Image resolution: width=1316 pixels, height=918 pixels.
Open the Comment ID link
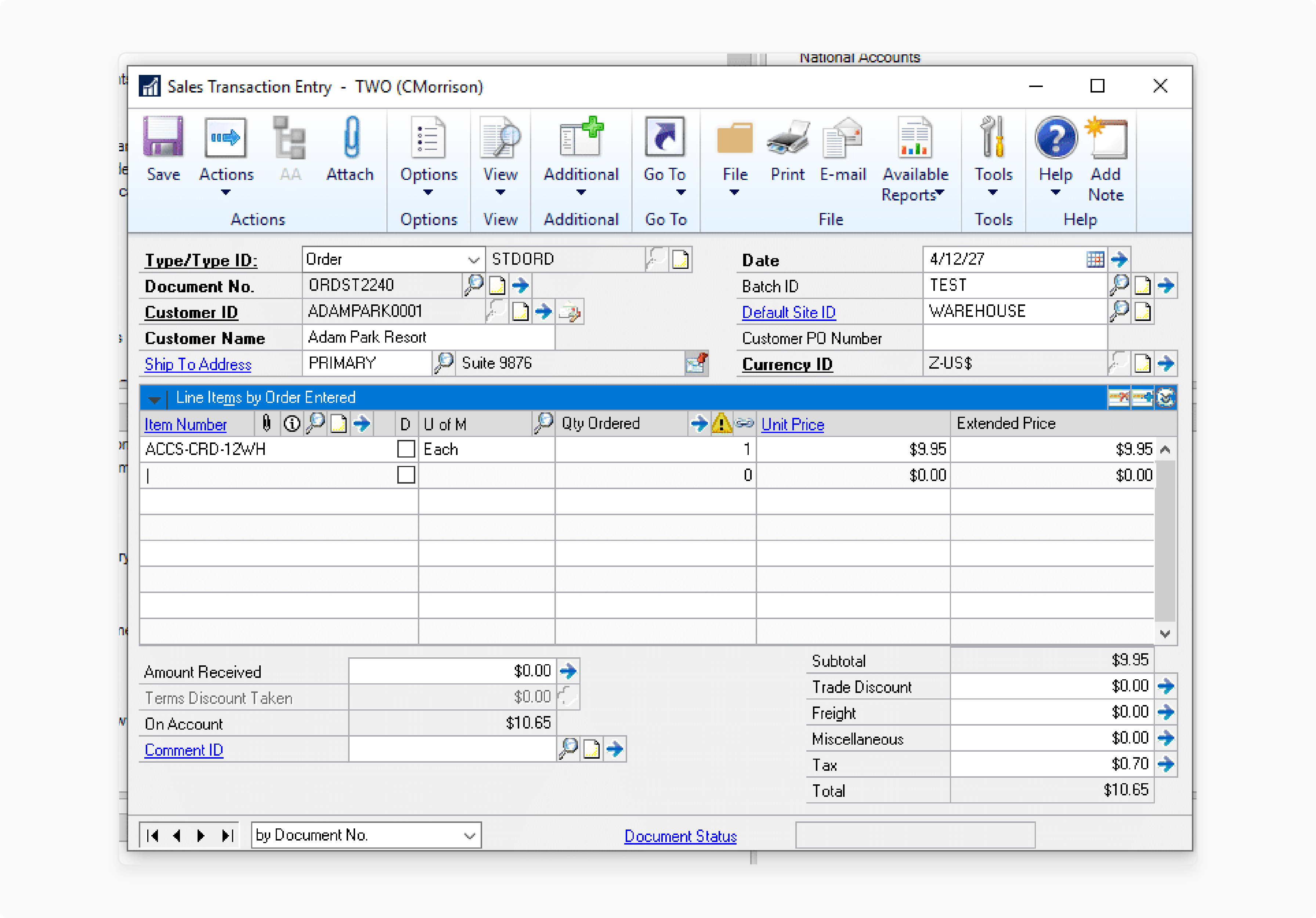point(184,750)
